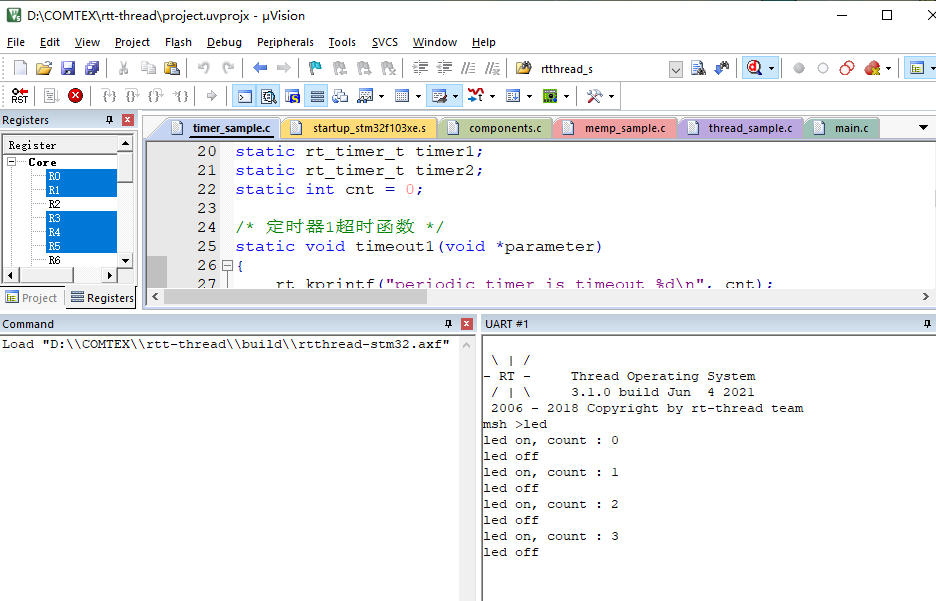Image resolution: width=936 pixels, height=601 pixels.
Task: Open the Call Stack window icon
Action: coord(340,96)
